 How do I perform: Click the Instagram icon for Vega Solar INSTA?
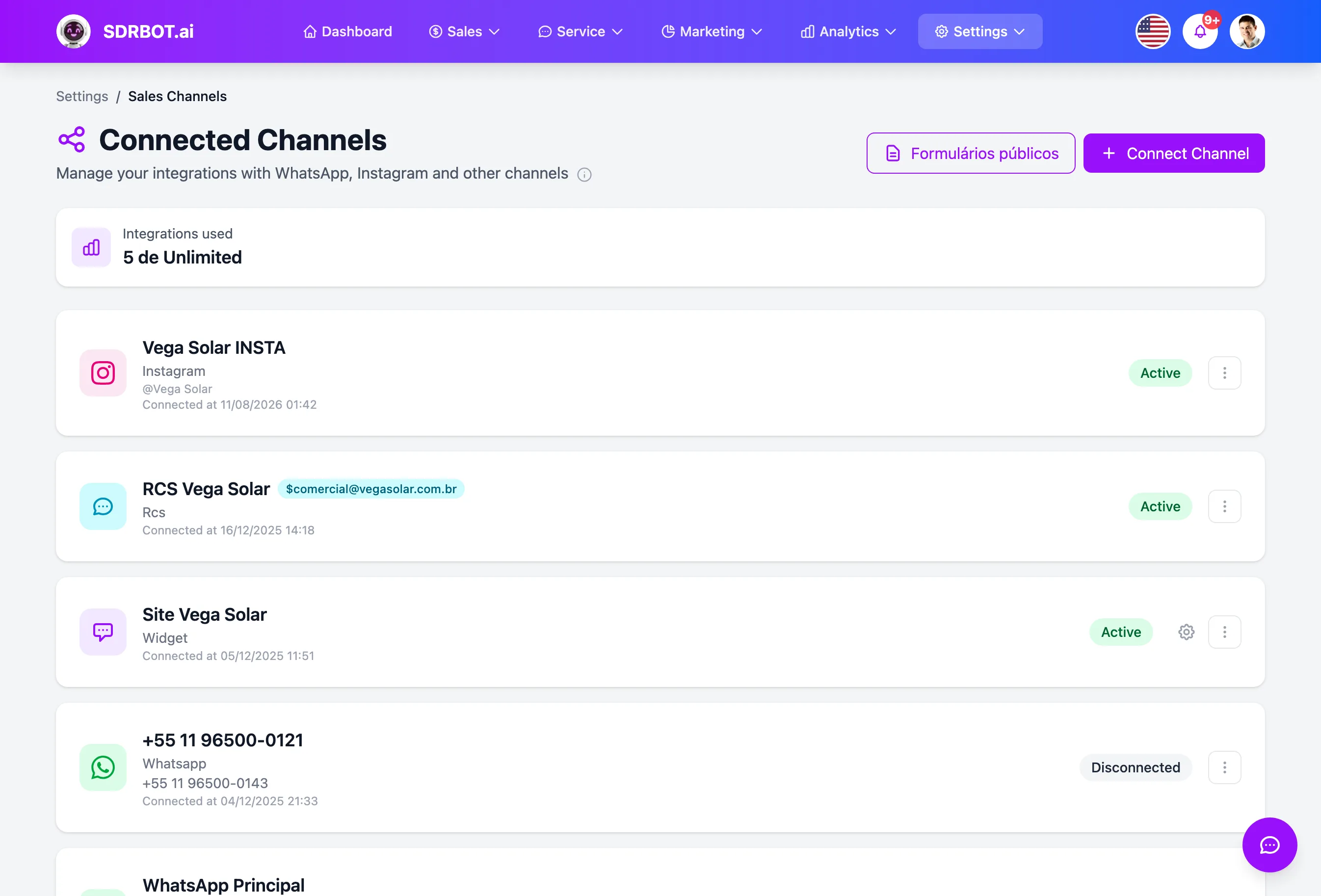103,373
